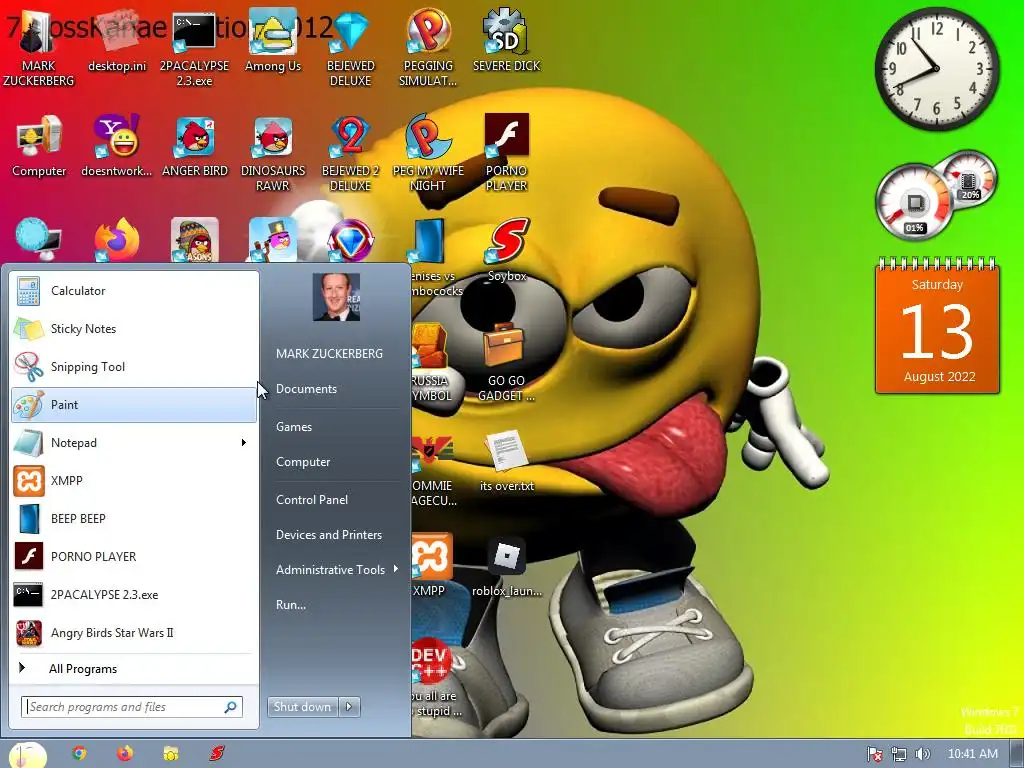The width and height of the screenshot is (1024, 768).
Task: Select GO GO GADGET briefcase icon
Action: (x=507, y=362)
